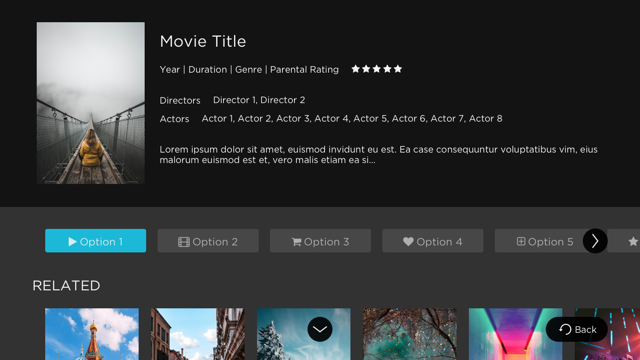This screenshot has height=360, width=640.
Task: Click the circular arrow icon beside Back
Action: coord(565,329)
